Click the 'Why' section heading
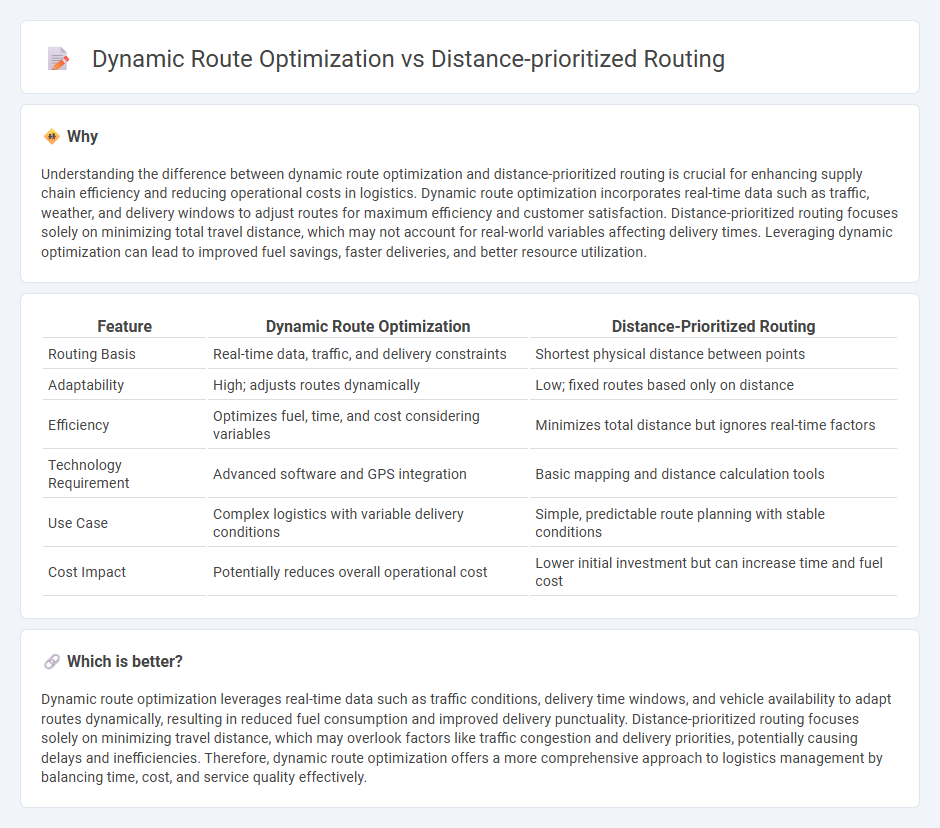This screenshot has width=940, height=828. 82,137
